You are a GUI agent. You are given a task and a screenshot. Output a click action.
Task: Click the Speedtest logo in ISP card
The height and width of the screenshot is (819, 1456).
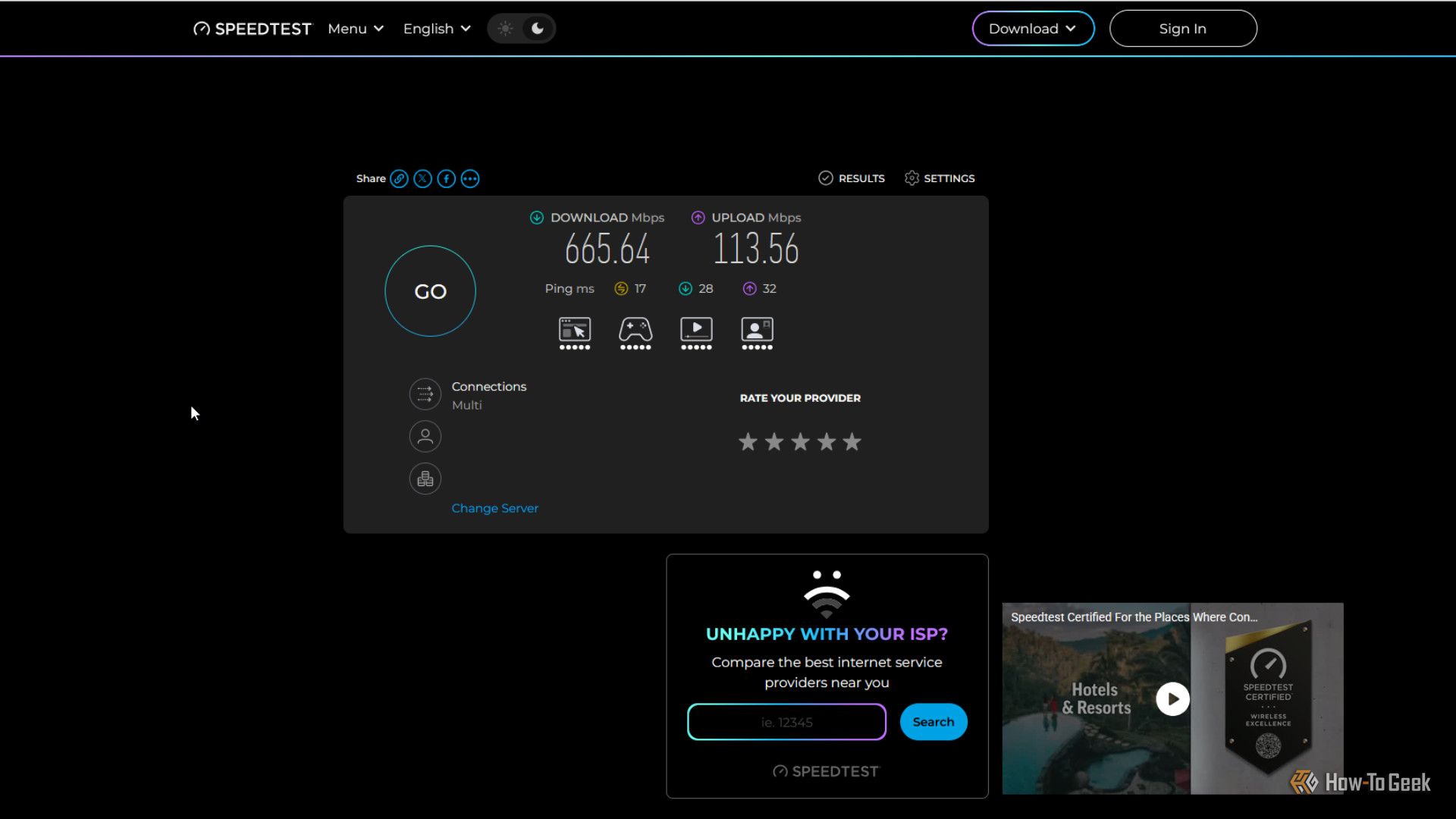pos(825,772)
